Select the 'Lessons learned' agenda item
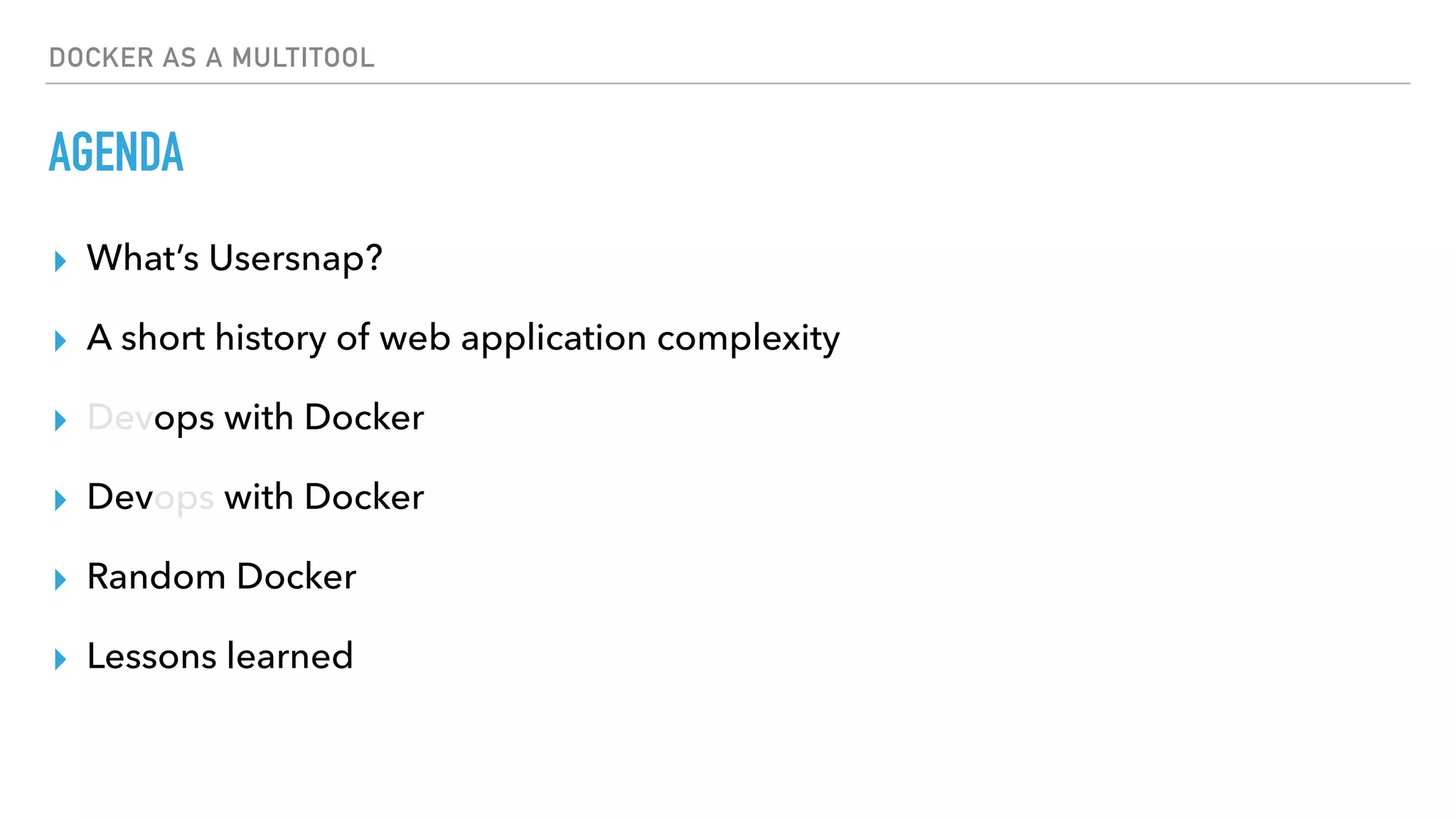The width and height of the screenshot is (1456, 819). 220,656
